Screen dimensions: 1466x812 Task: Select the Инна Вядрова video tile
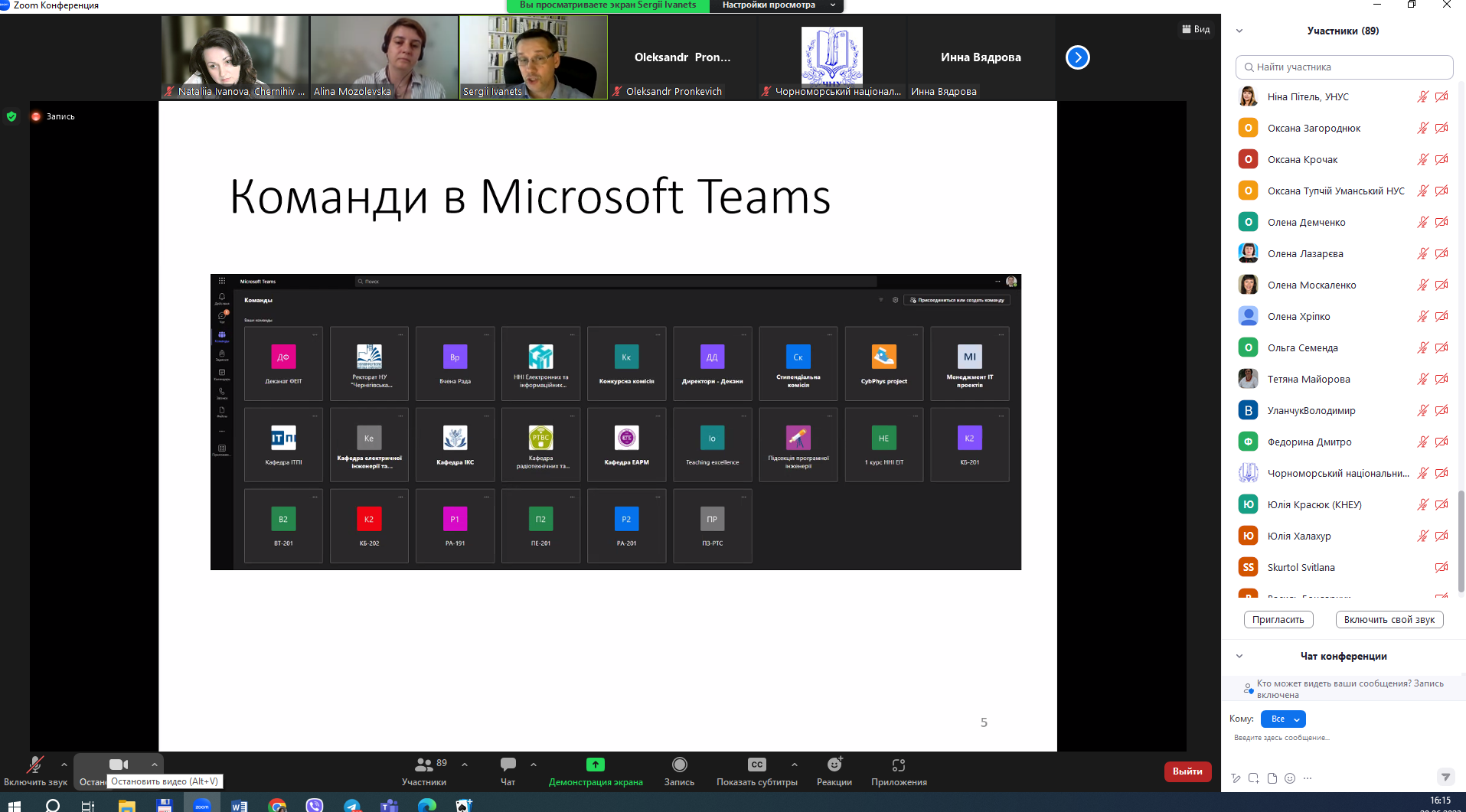pyautogui.click(x=981, y=57)
